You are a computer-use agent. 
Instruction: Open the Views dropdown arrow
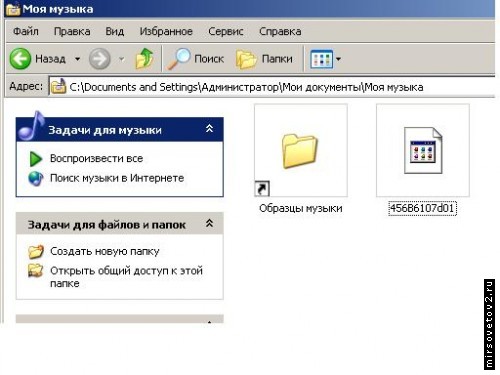tap(338, 59)
